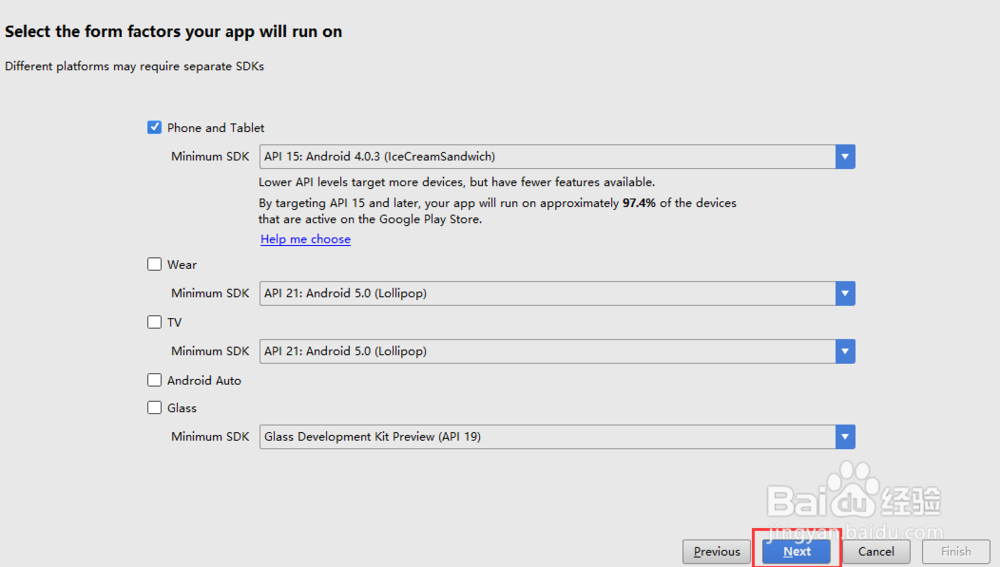
Task: Enable the Android Auto checkbox
Action: pyautogui.click(x=154, y=380)
